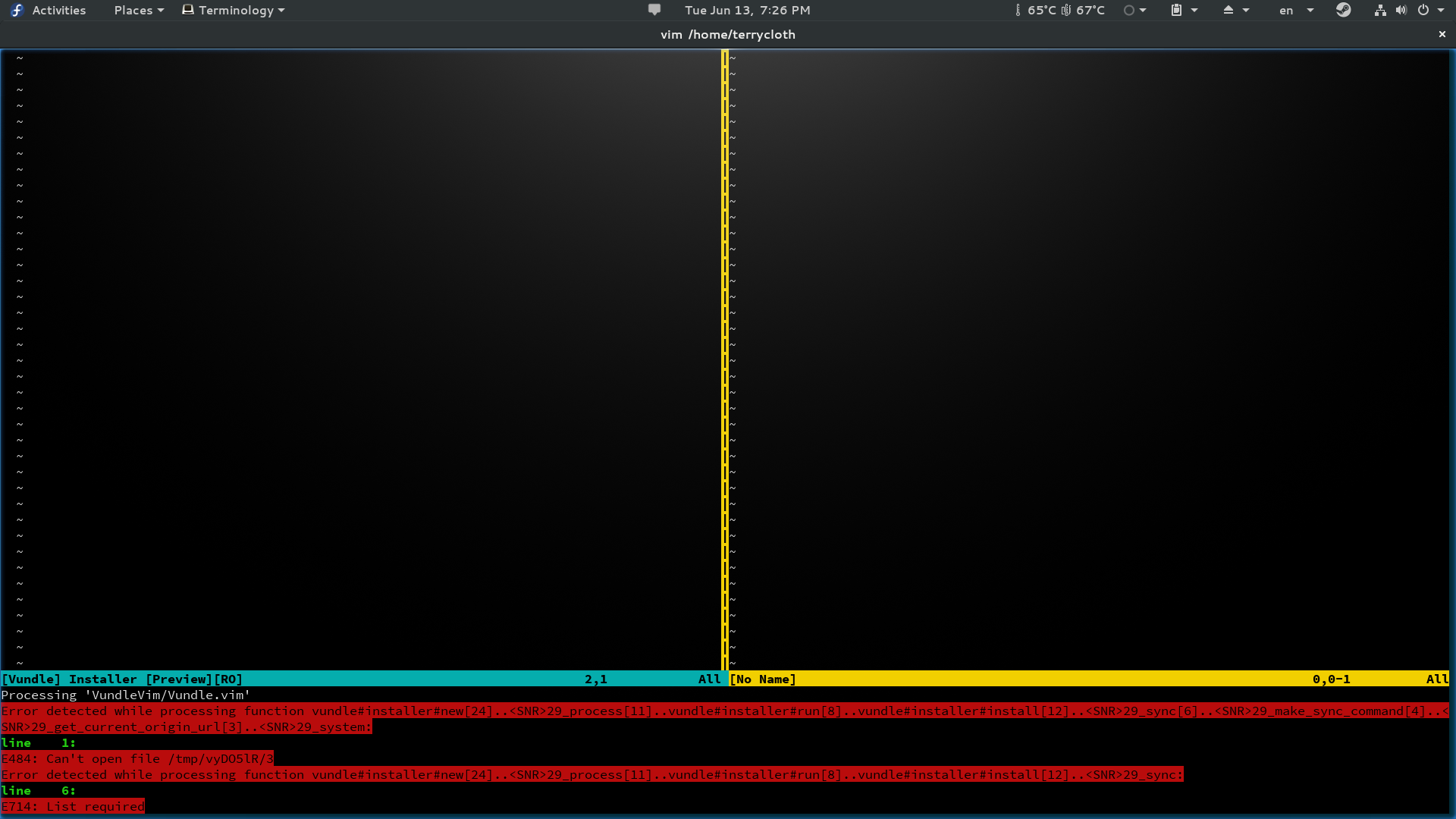Click the 'E714: List required' error line
The width and height of the screenshot is (1456, 819).
(73, 806)
